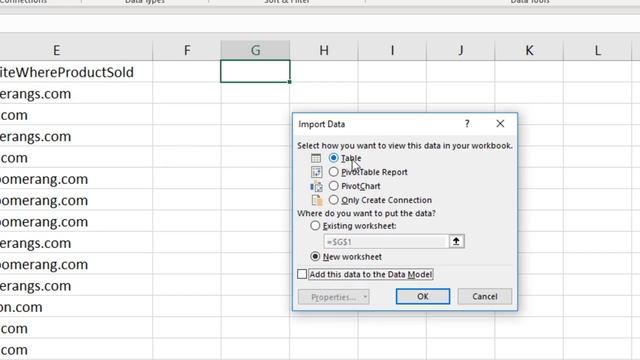Click the Table icon in Import Data
The image size is (640, 360).
pos(316,158)
